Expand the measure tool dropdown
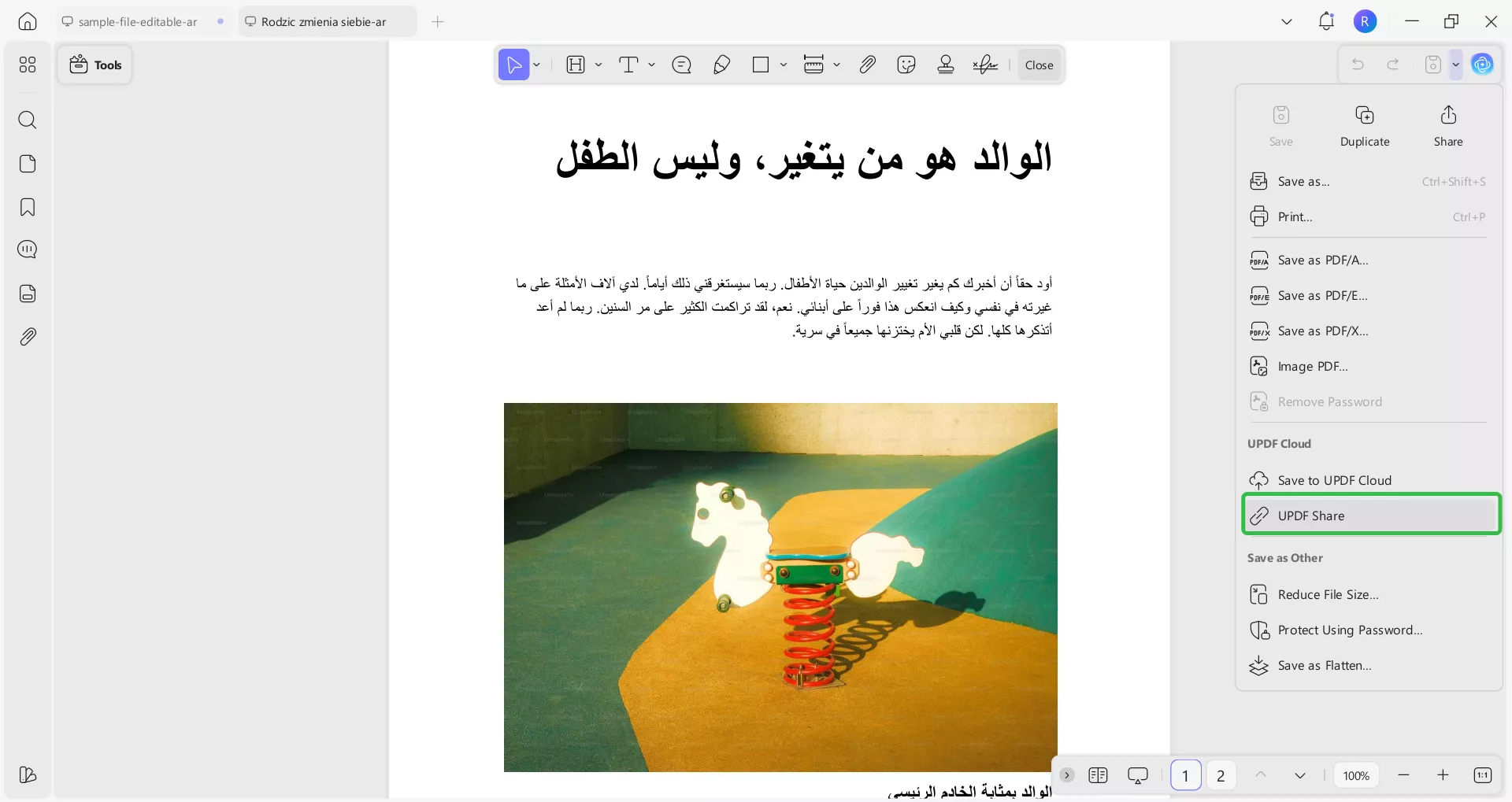The height and width of the screenshot is (802, 1512). tap(837, 65)
